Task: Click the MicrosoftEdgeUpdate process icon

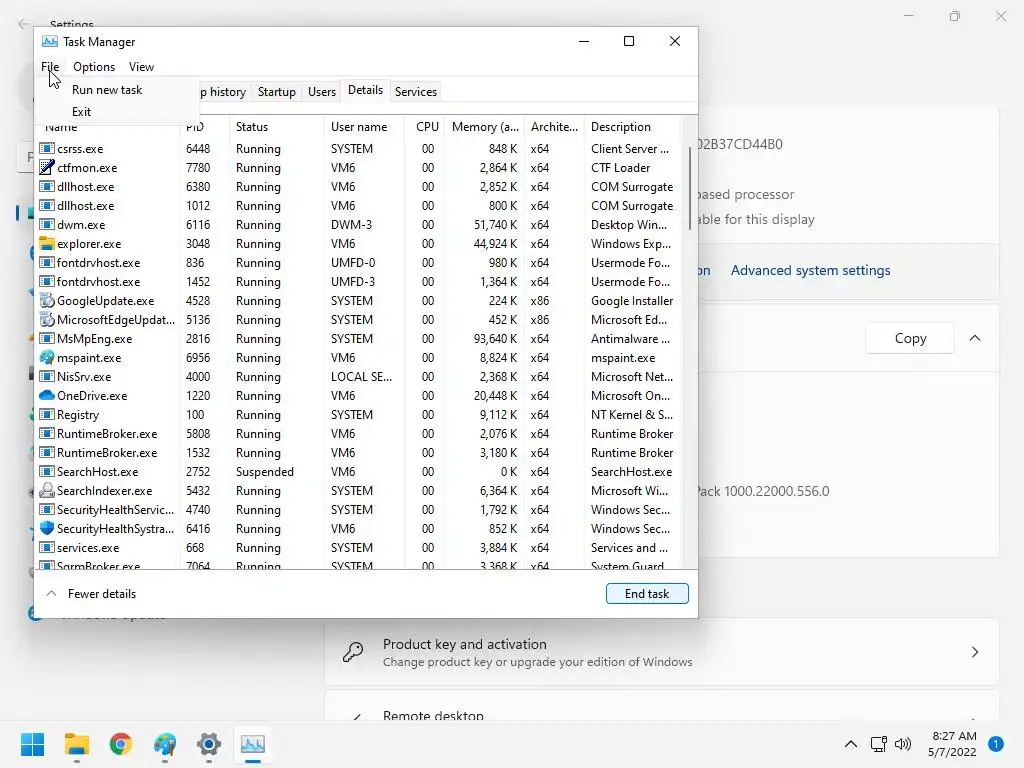Action: click(x=46, y=319)
